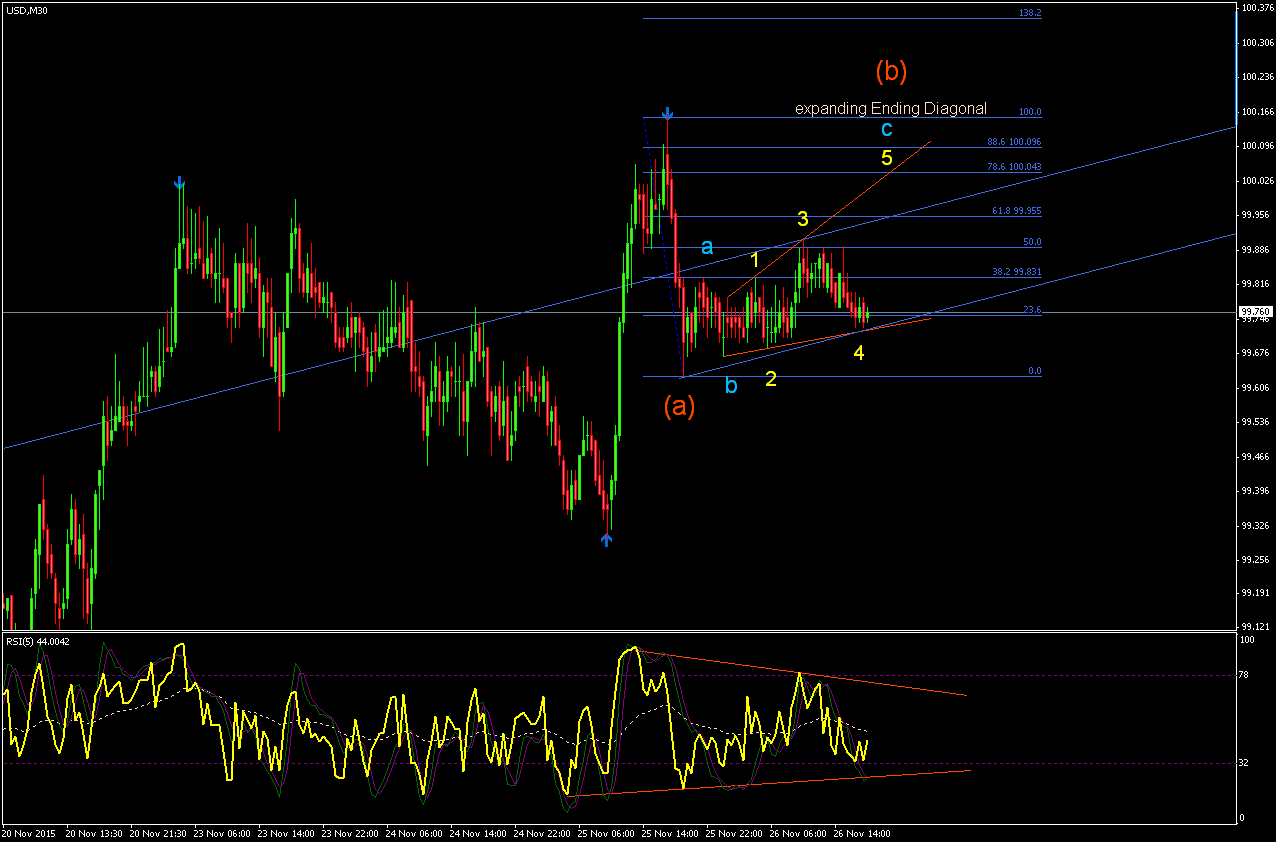
Task: Select the orange (a) wave label
Action: click(x=679, y=406)
